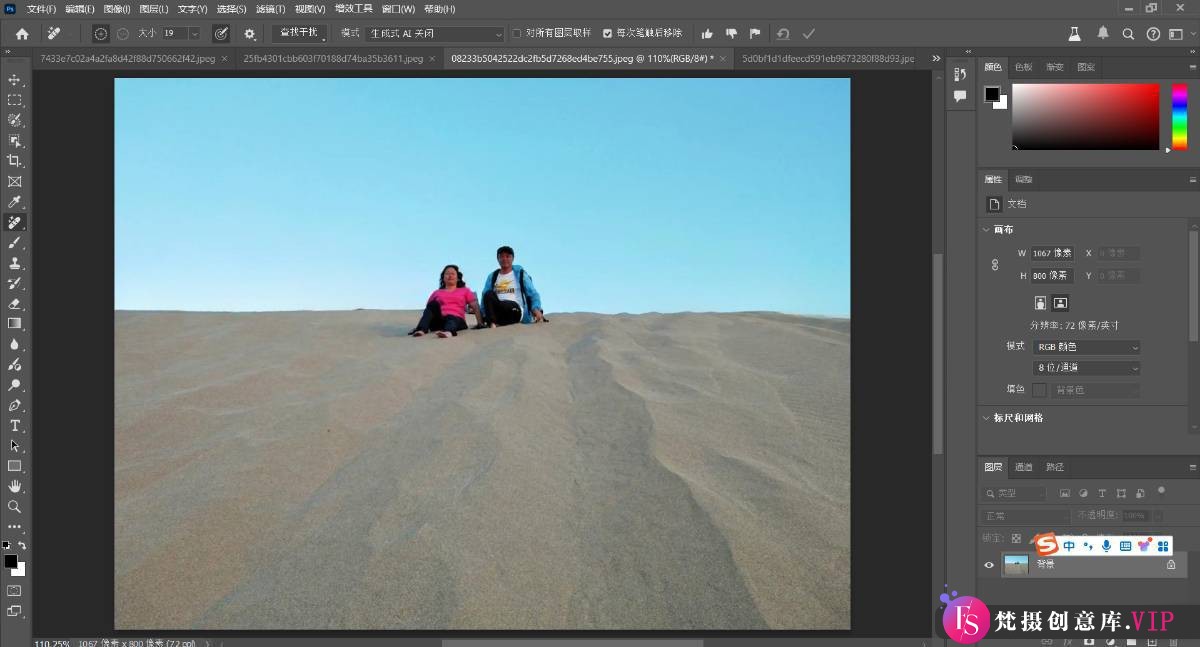Expand the 标尺和网格 section
The height and width of the screenshot is (647, 1200).
(x=985, y=418)
